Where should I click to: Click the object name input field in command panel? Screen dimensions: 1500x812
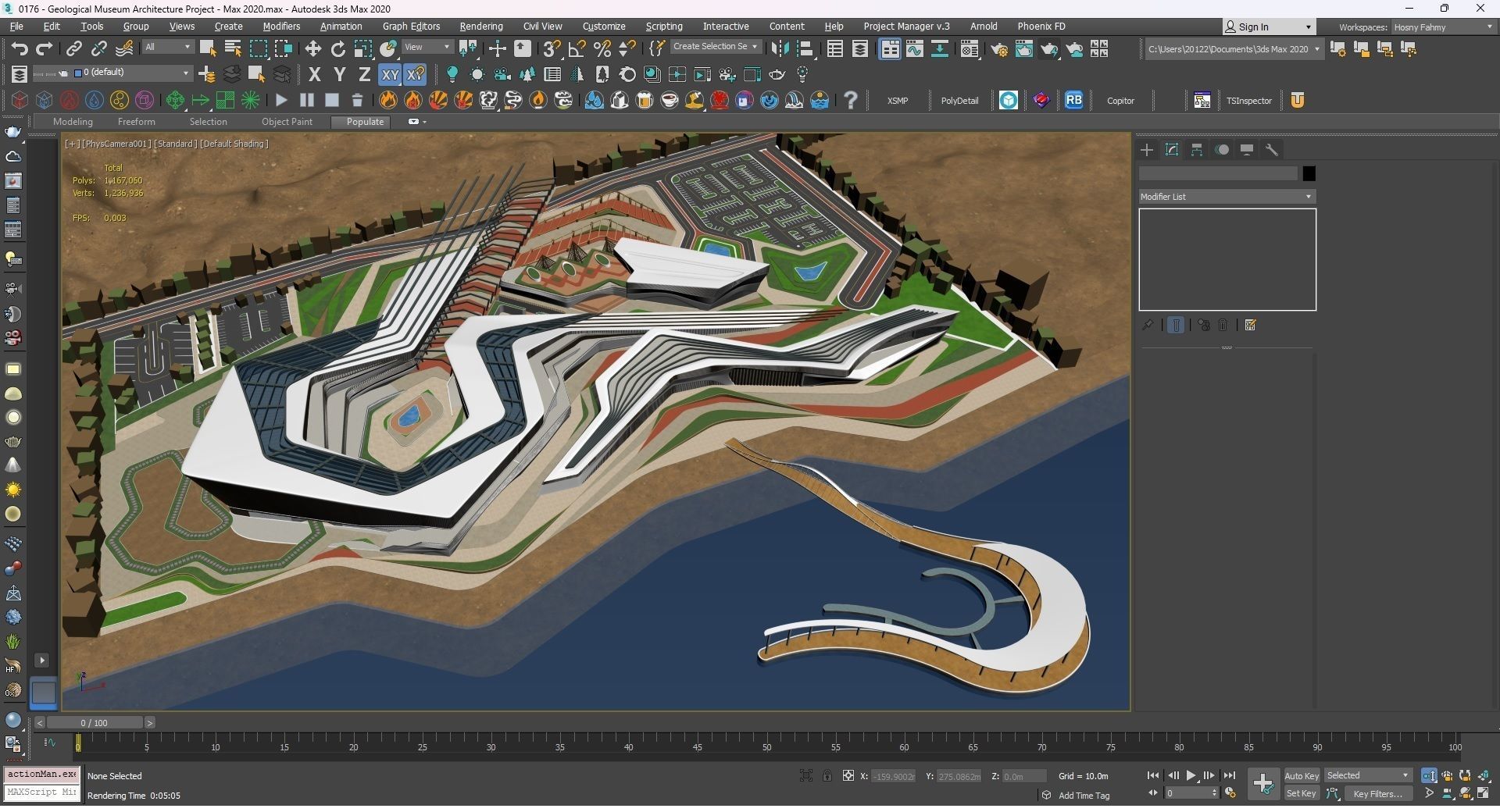[x=1217, y=173]
